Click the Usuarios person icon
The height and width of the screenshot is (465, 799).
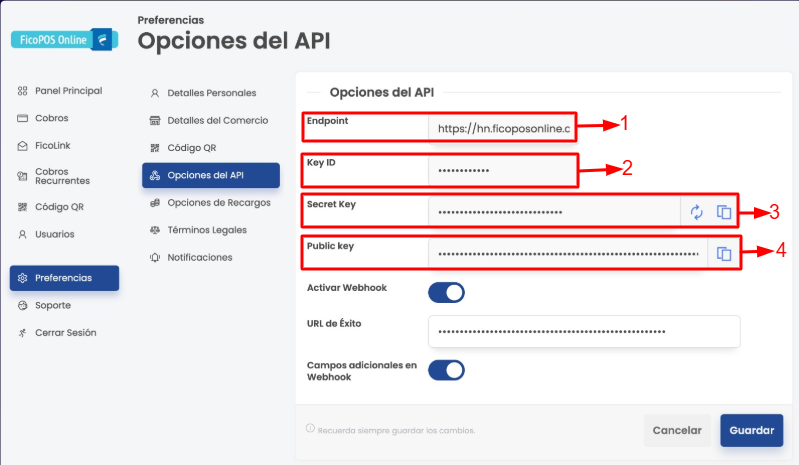pyautogui.click(x=22, y=234)
